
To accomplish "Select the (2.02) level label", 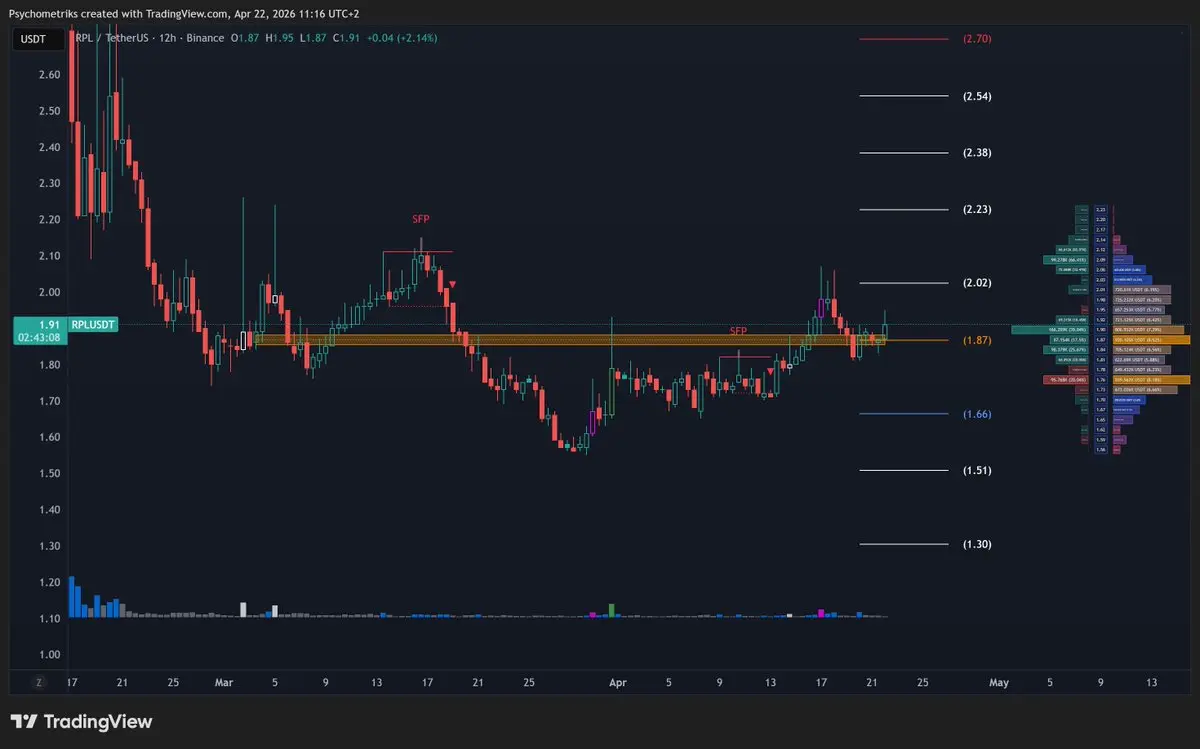I will click(977, 283).
